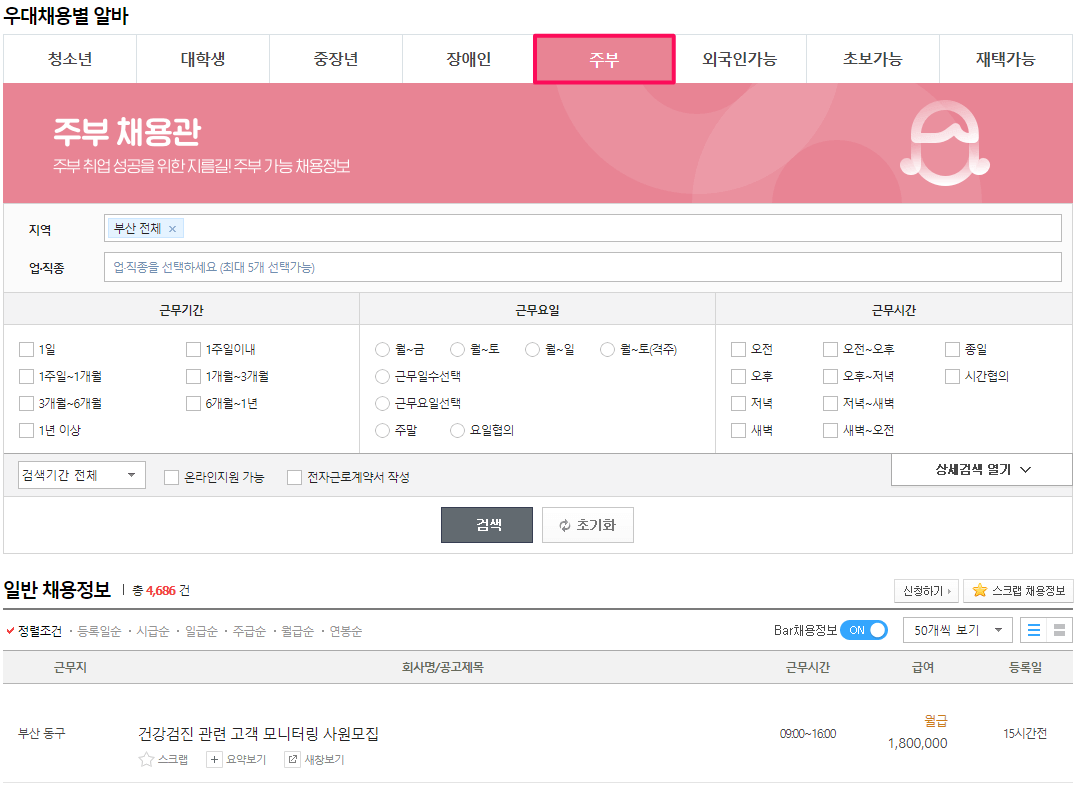Open the 재택가능 recruitment tab
Screen dimensions: 1076x785
point(1007,58)
